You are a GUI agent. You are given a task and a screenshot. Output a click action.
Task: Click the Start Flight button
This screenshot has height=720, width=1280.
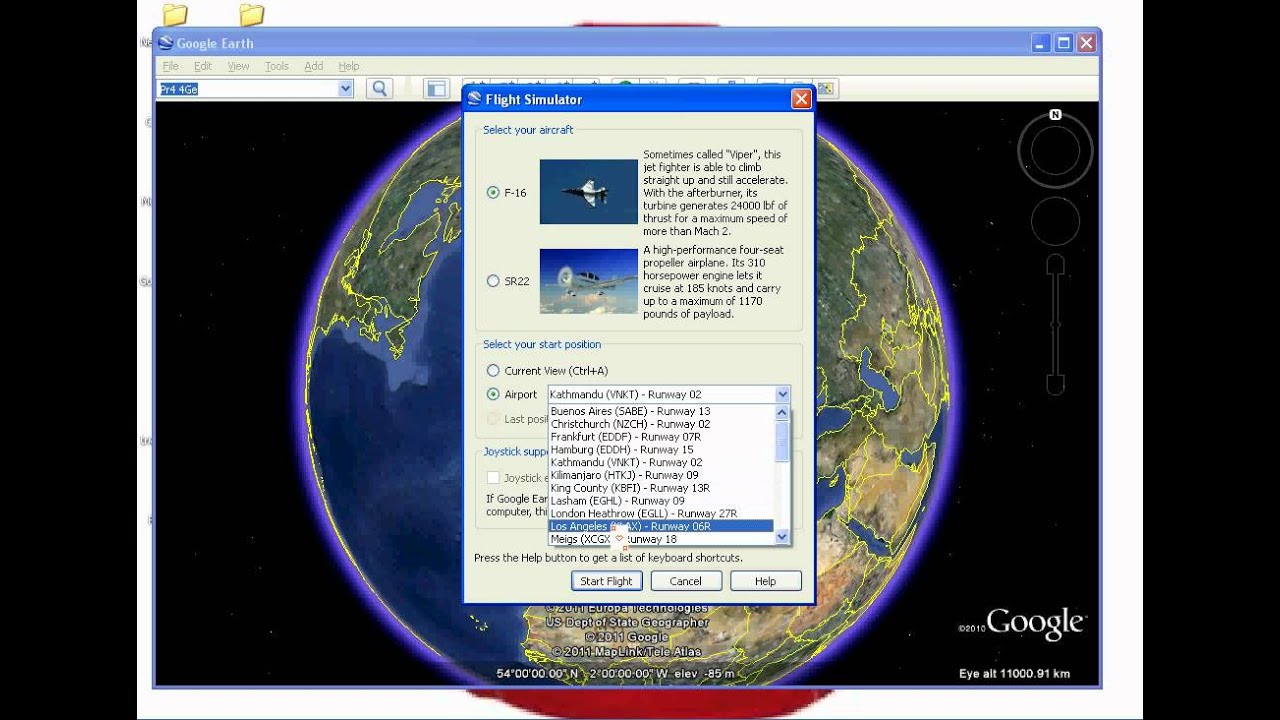coord(607,581)
